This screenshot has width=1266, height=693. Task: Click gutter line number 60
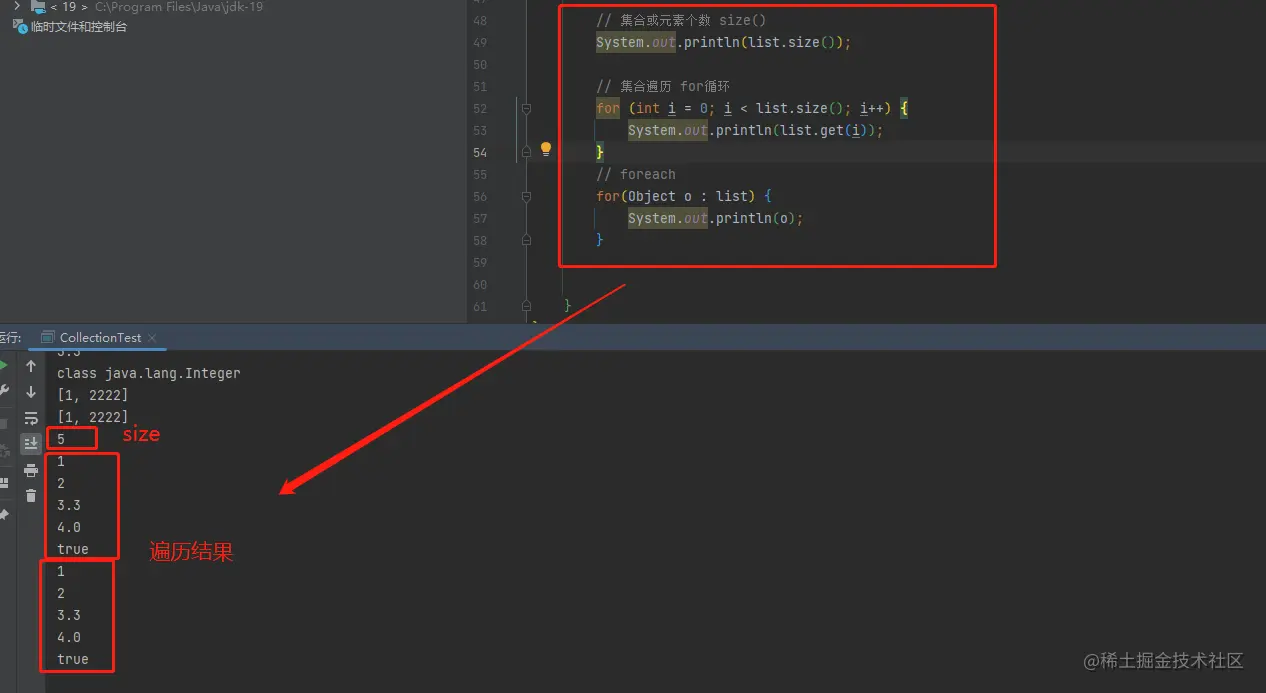tap(480, 284)
